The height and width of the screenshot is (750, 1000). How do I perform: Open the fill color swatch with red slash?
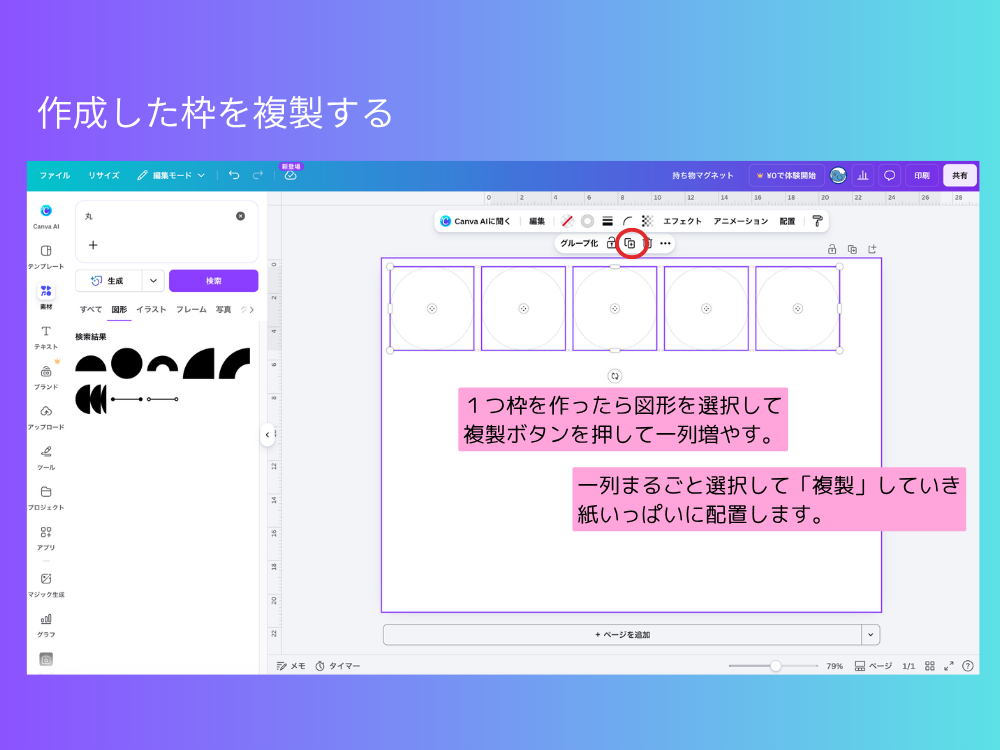point(567,221)
